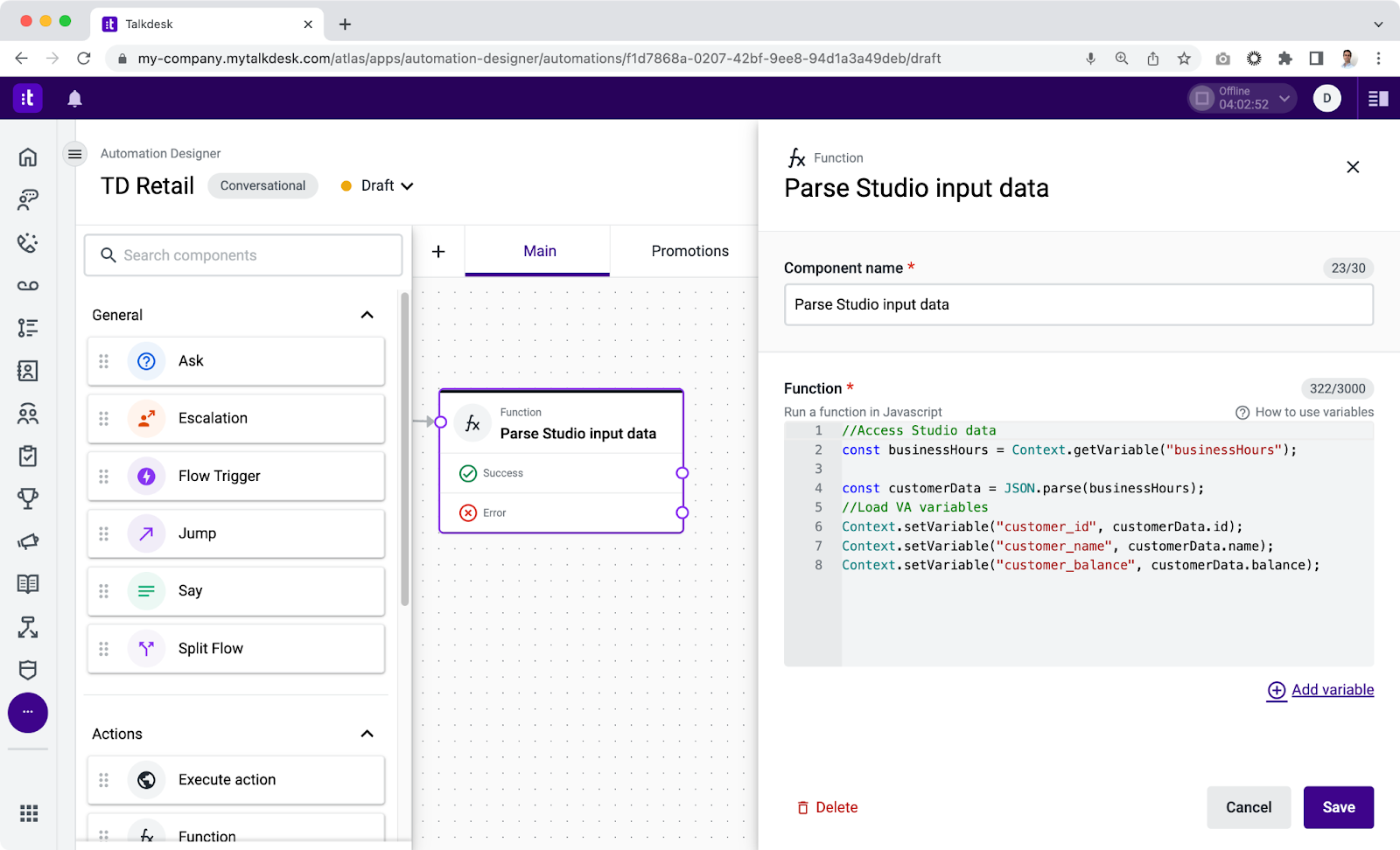Open the numbered list icon in the sidebar
This screenshot has width=1400, height=850.
coord(28,328)
